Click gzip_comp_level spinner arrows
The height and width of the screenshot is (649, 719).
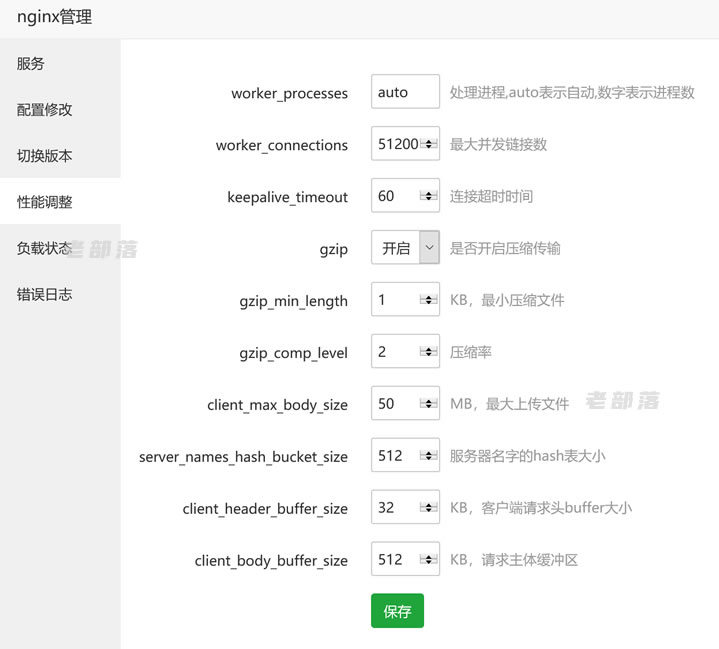pos(429,352)
